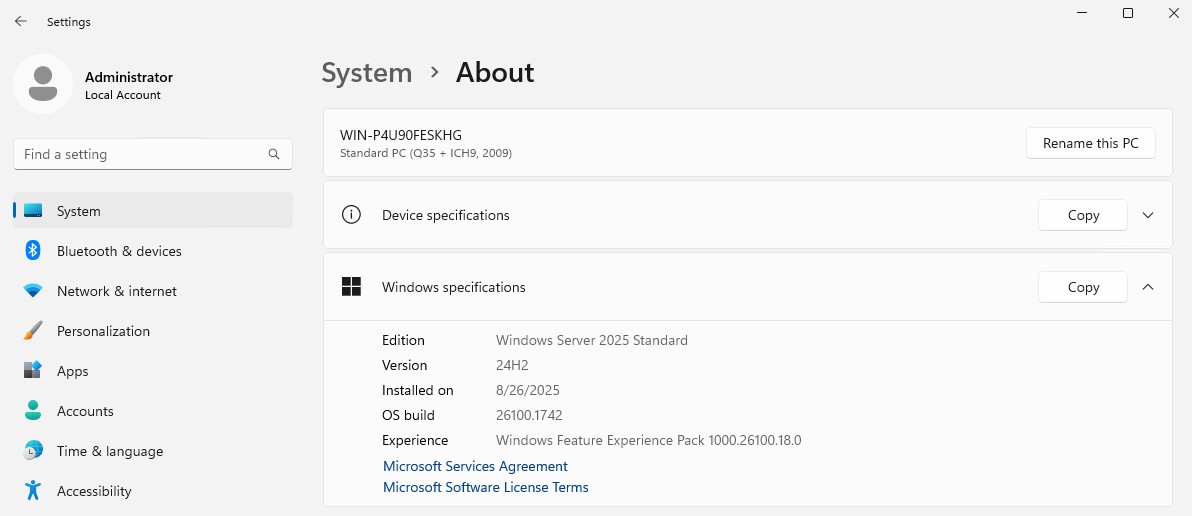Click the 8/26/2025 install date

[528, 390]
